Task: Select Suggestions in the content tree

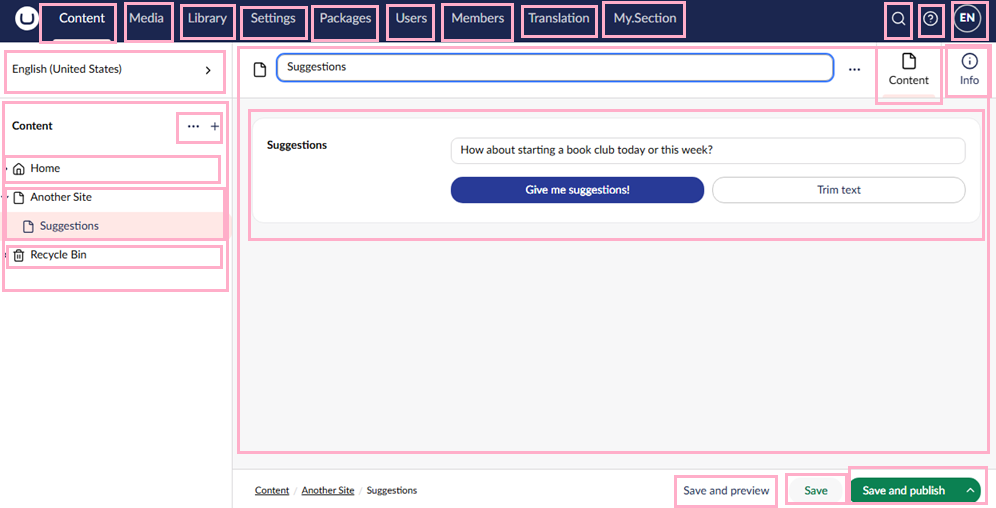Action: click(69, 226)
